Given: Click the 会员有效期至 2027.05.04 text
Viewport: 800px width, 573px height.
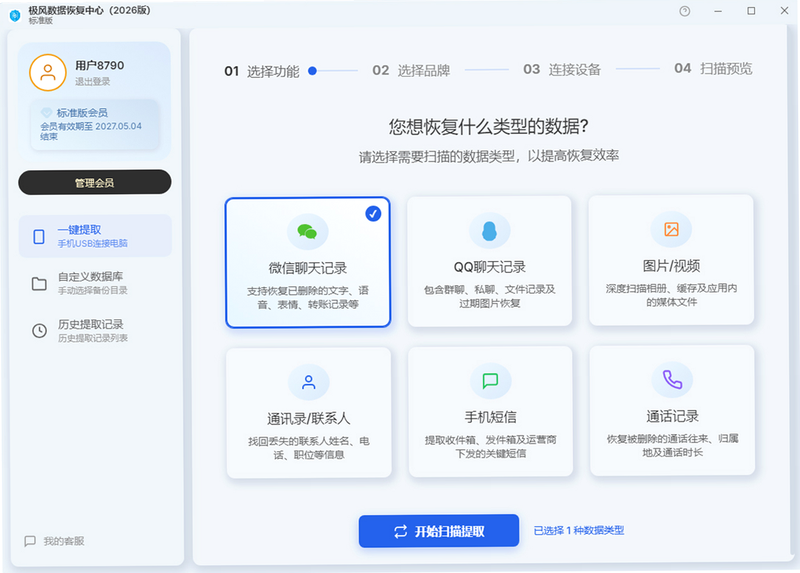Looking at the screenshot, I should tap(91, 131).
